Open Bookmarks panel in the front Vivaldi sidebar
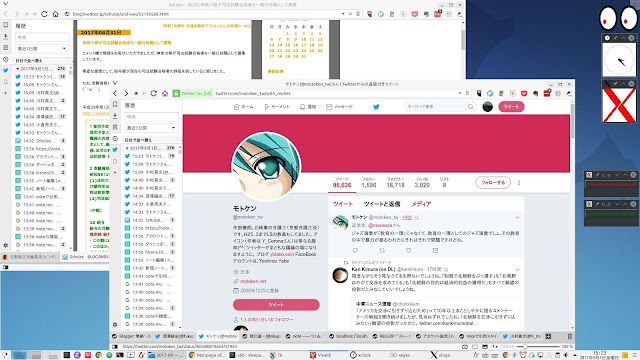640x360 pixels. pos(115,104)
